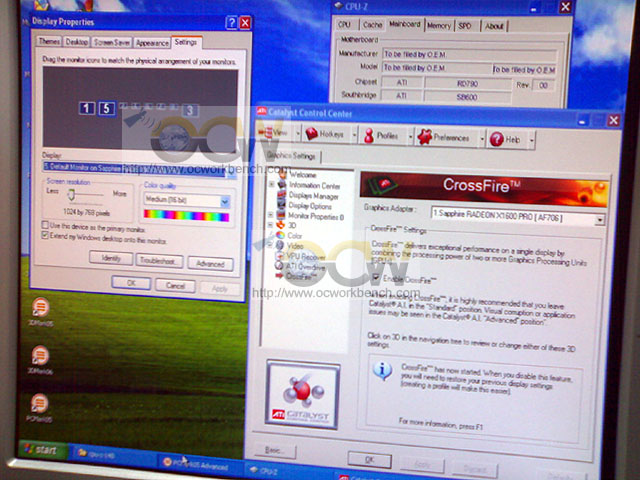Click the ATI Catalyst logo thumbnail
Image resolution: width=640 pixels, height=480 pixels.
click(x=302, y=395)
